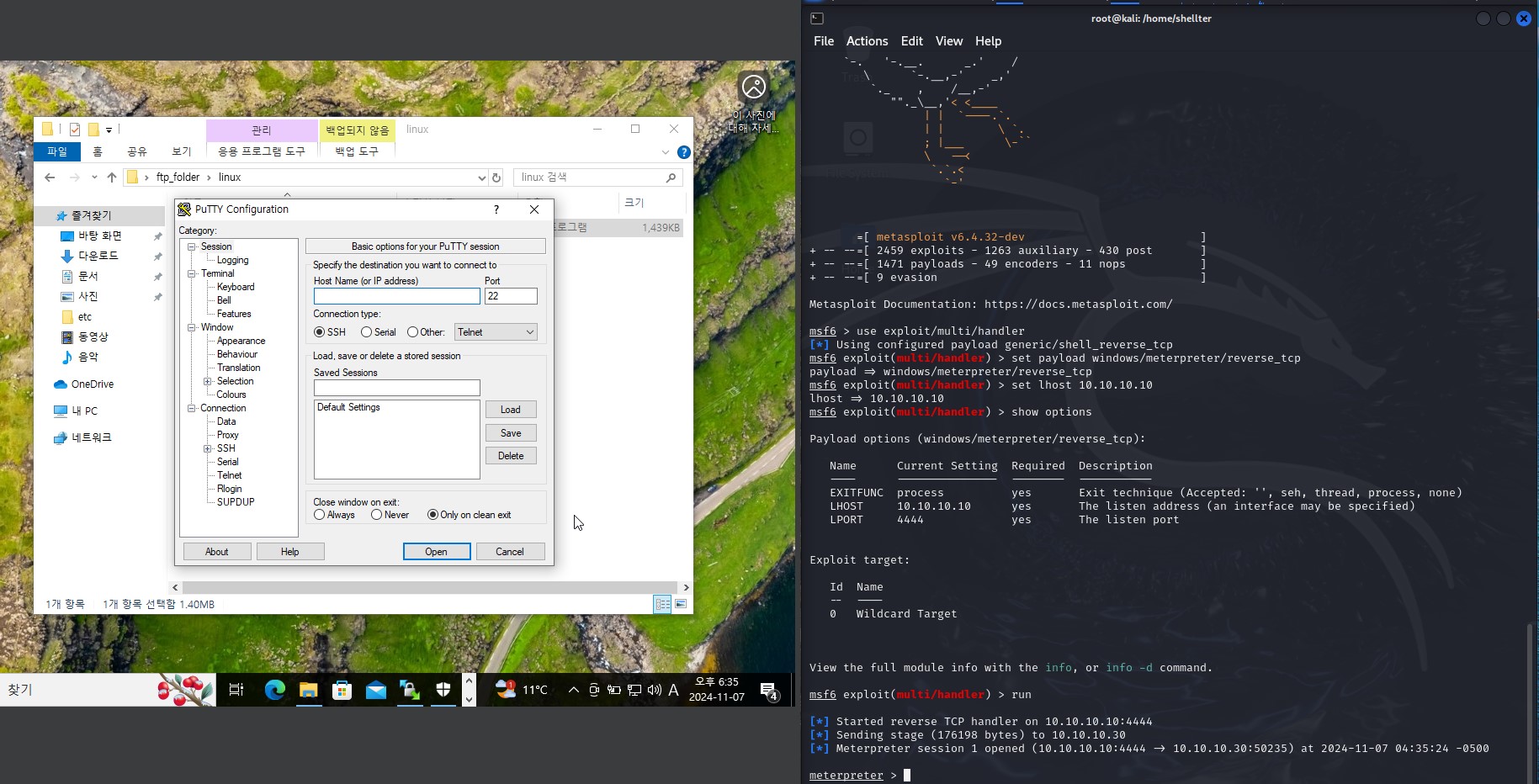The width and height of the screenshot is (1539, 784).
Task: Open the notification center icon
Action: coord(769,691)
